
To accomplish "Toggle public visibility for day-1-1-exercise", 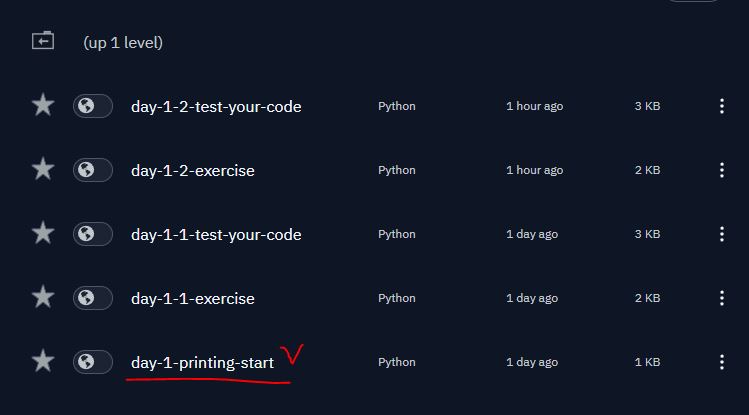I will pos(92,298).
